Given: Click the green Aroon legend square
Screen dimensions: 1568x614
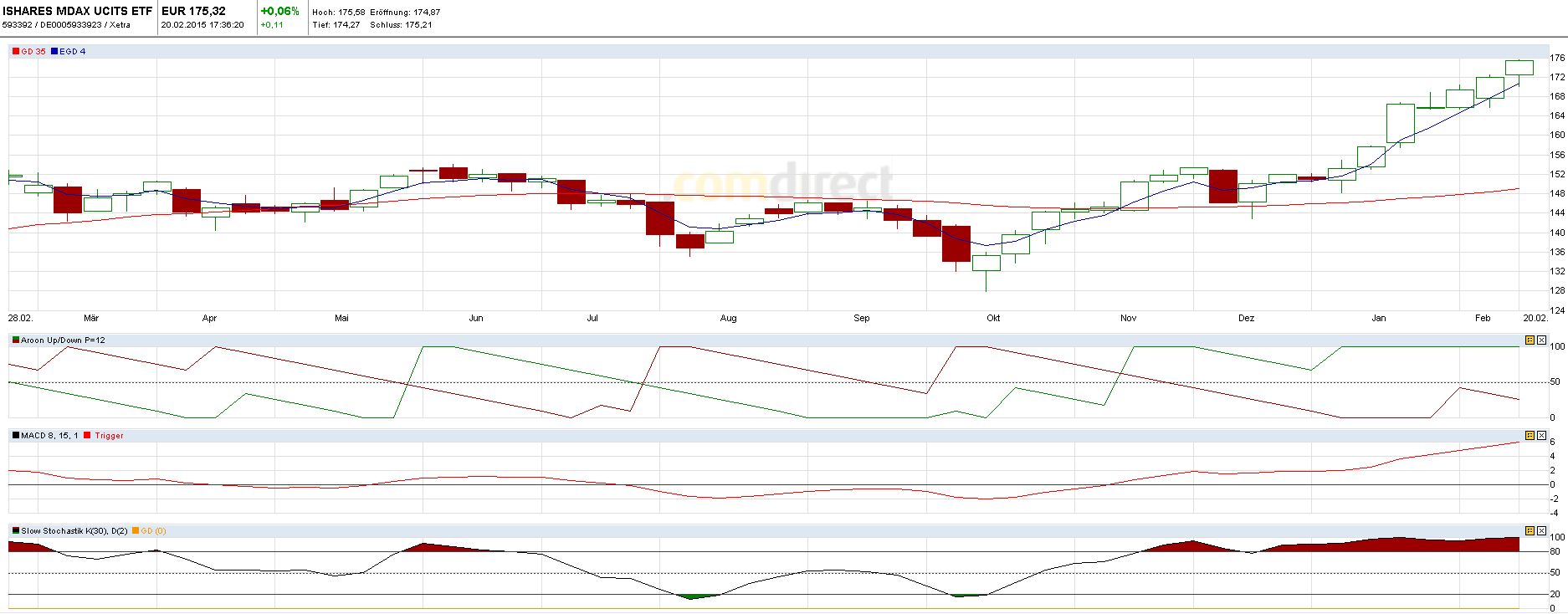Looking at the screenshot, I should (x=16, y=340).
